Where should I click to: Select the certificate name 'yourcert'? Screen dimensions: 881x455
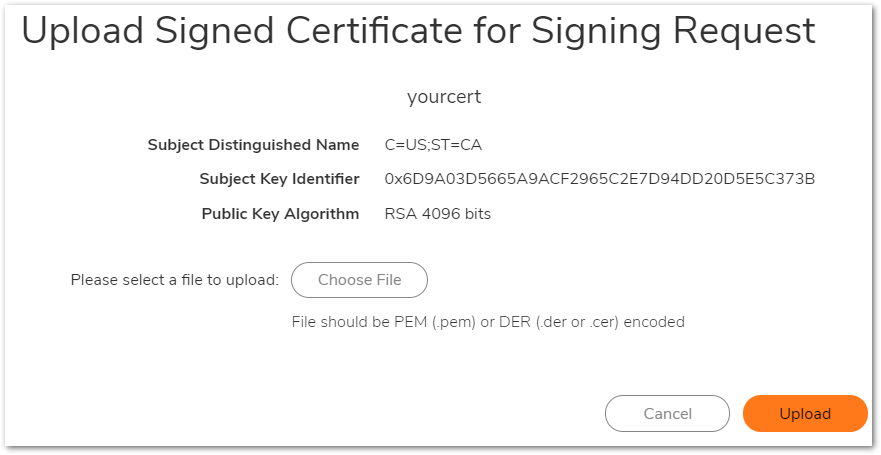tap(444, 97)
